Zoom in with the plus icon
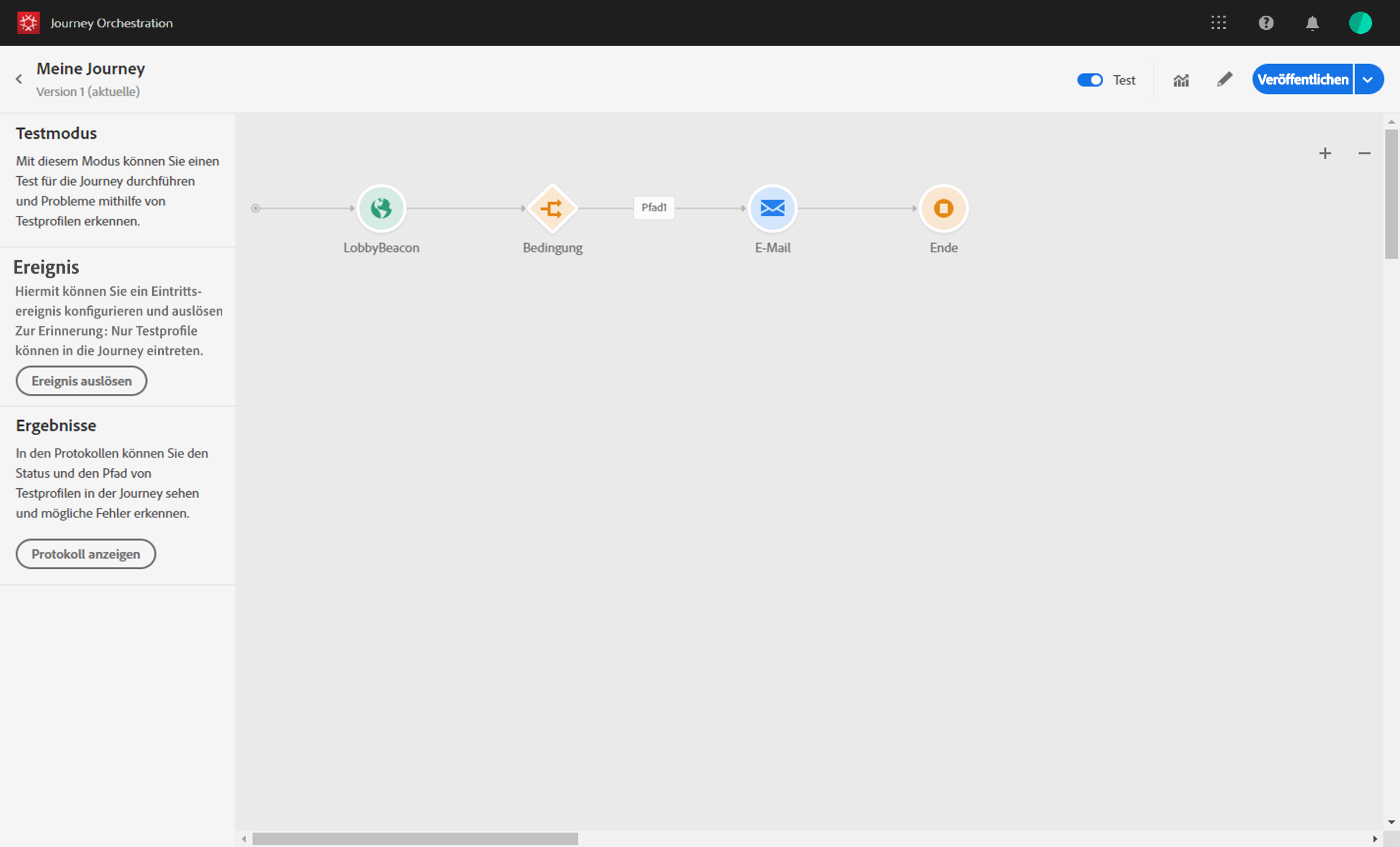The height and width of the screenshot is (847, 1400). pos(1325,153)
